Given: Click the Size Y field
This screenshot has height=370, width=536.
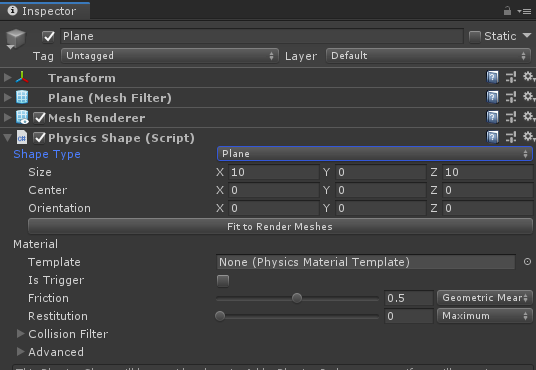Looking at the screenshot, I should tap(381, 172).
